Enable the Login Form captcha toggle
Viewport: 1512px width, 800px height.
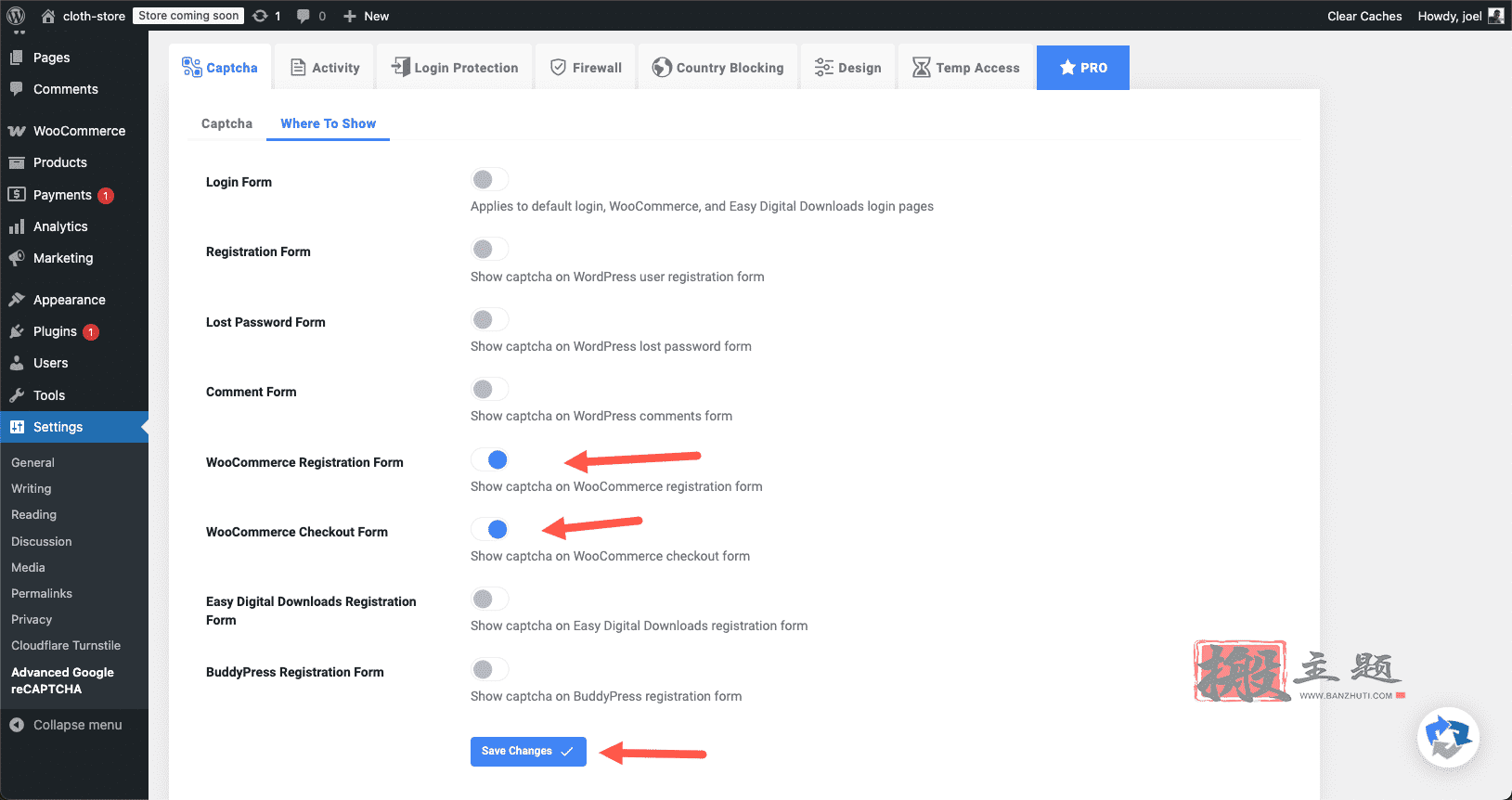489,179
